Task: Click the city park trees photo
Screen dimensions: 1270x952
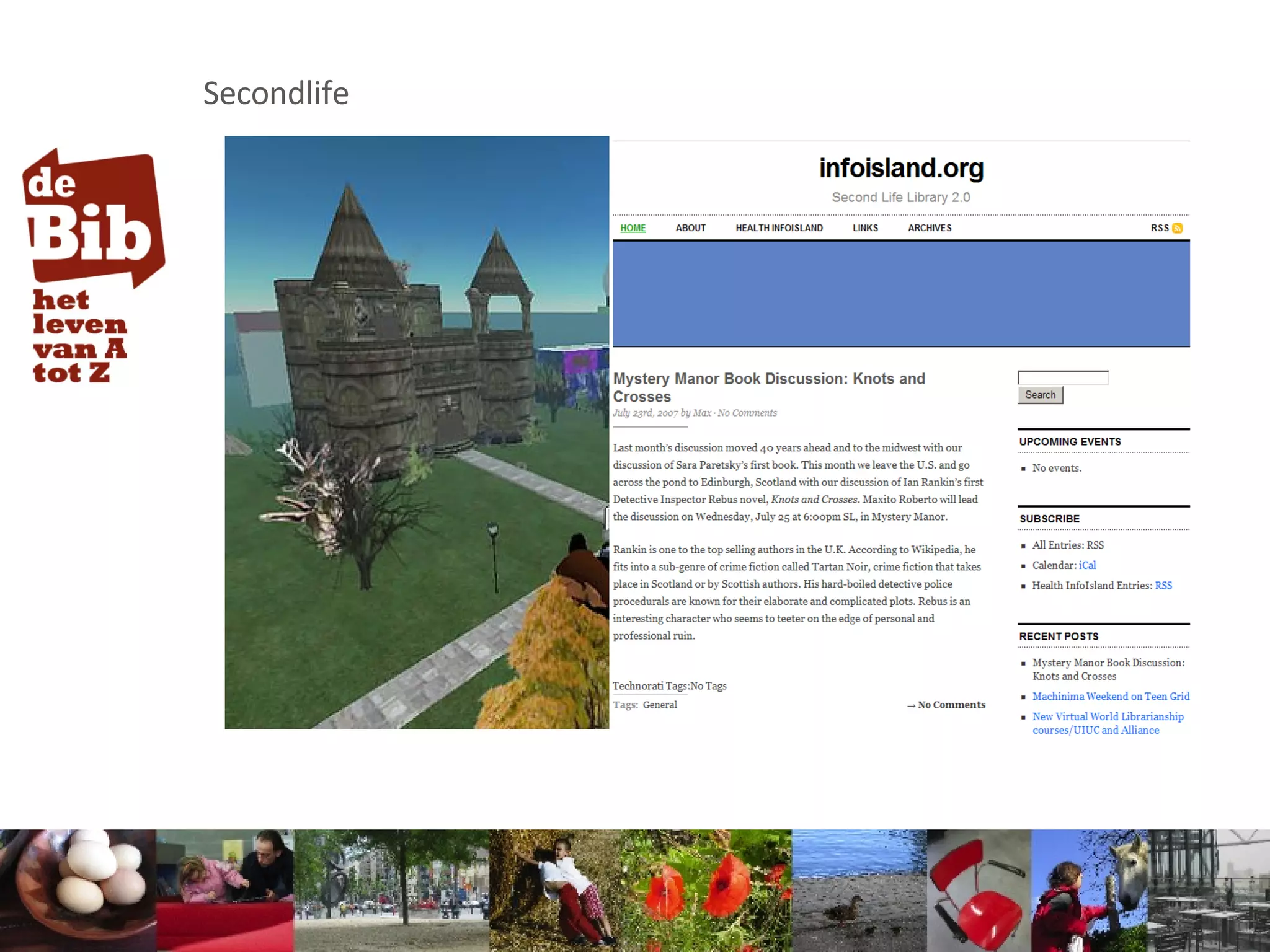Action: [392, 891]
